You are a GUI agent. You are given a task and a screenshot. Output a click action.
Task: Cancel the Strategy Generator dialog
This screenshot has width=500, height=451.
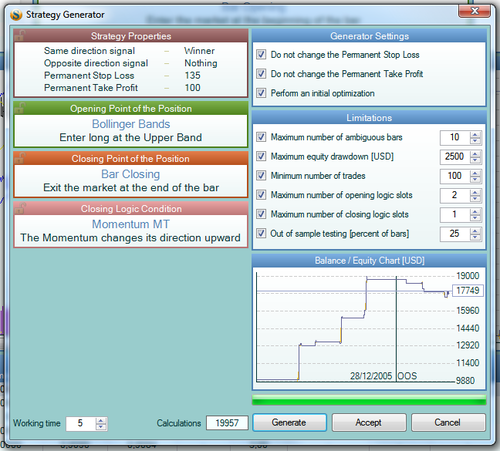[448, 422]
